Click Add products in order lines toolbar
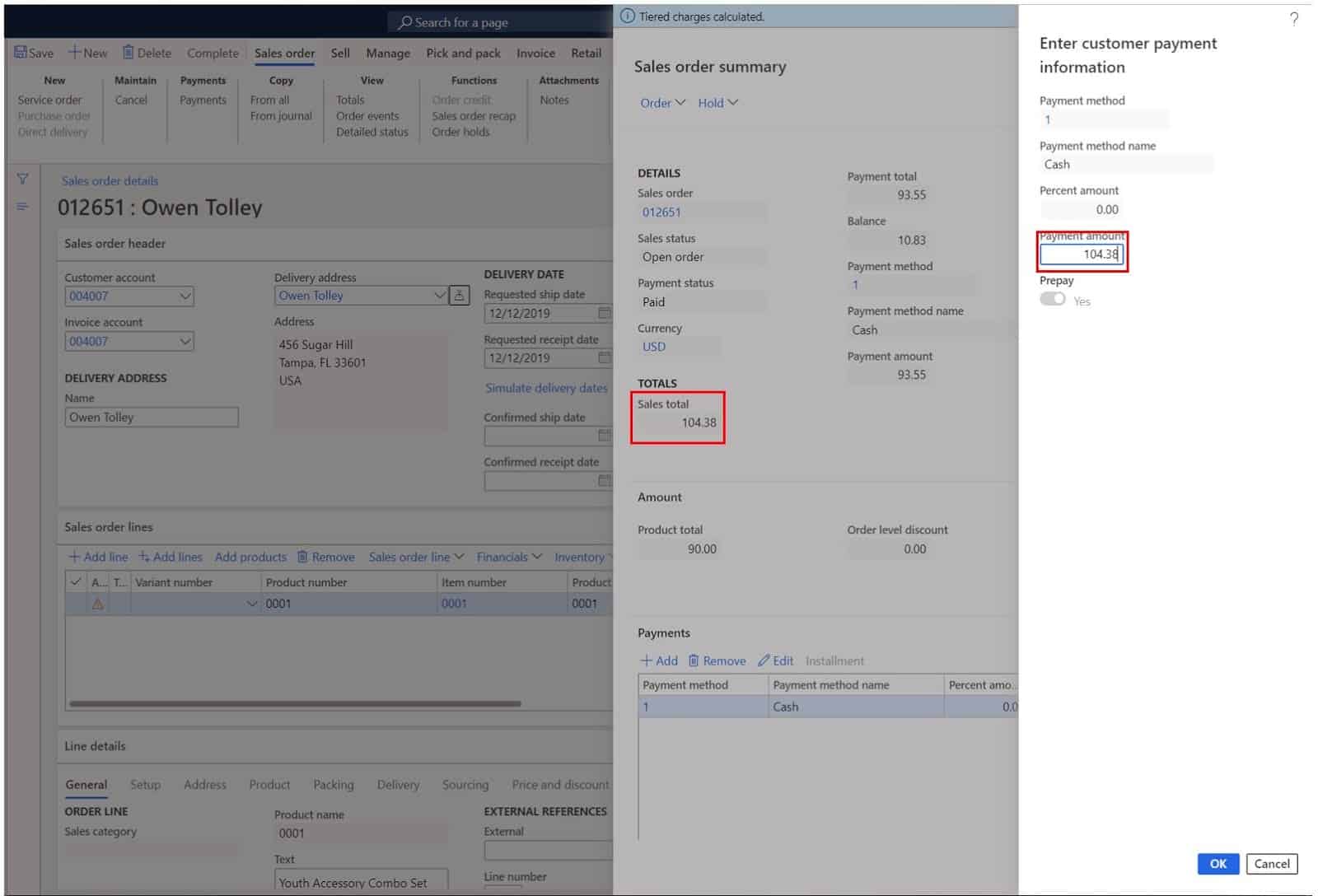Viewport: 1318px width, 896px height. (250, 557)
